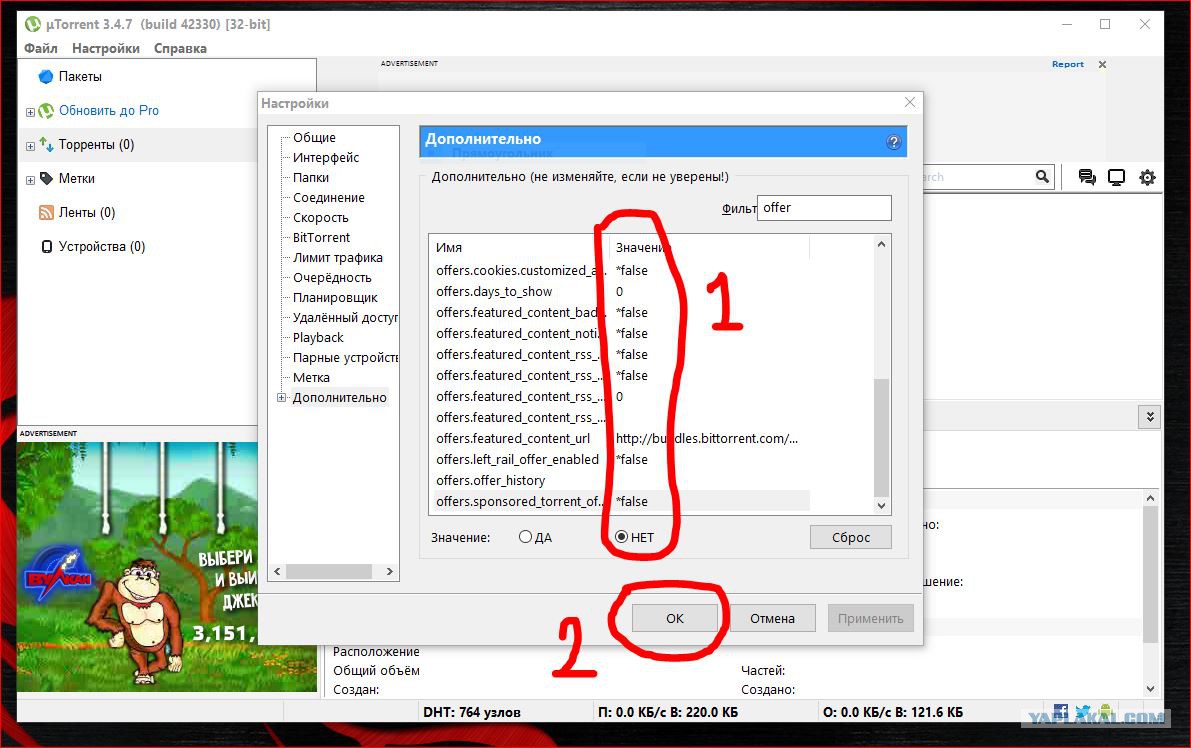Expand Дополнительно in settings tree
This screenshot has width=1191, height=748.
click(281, 398)
